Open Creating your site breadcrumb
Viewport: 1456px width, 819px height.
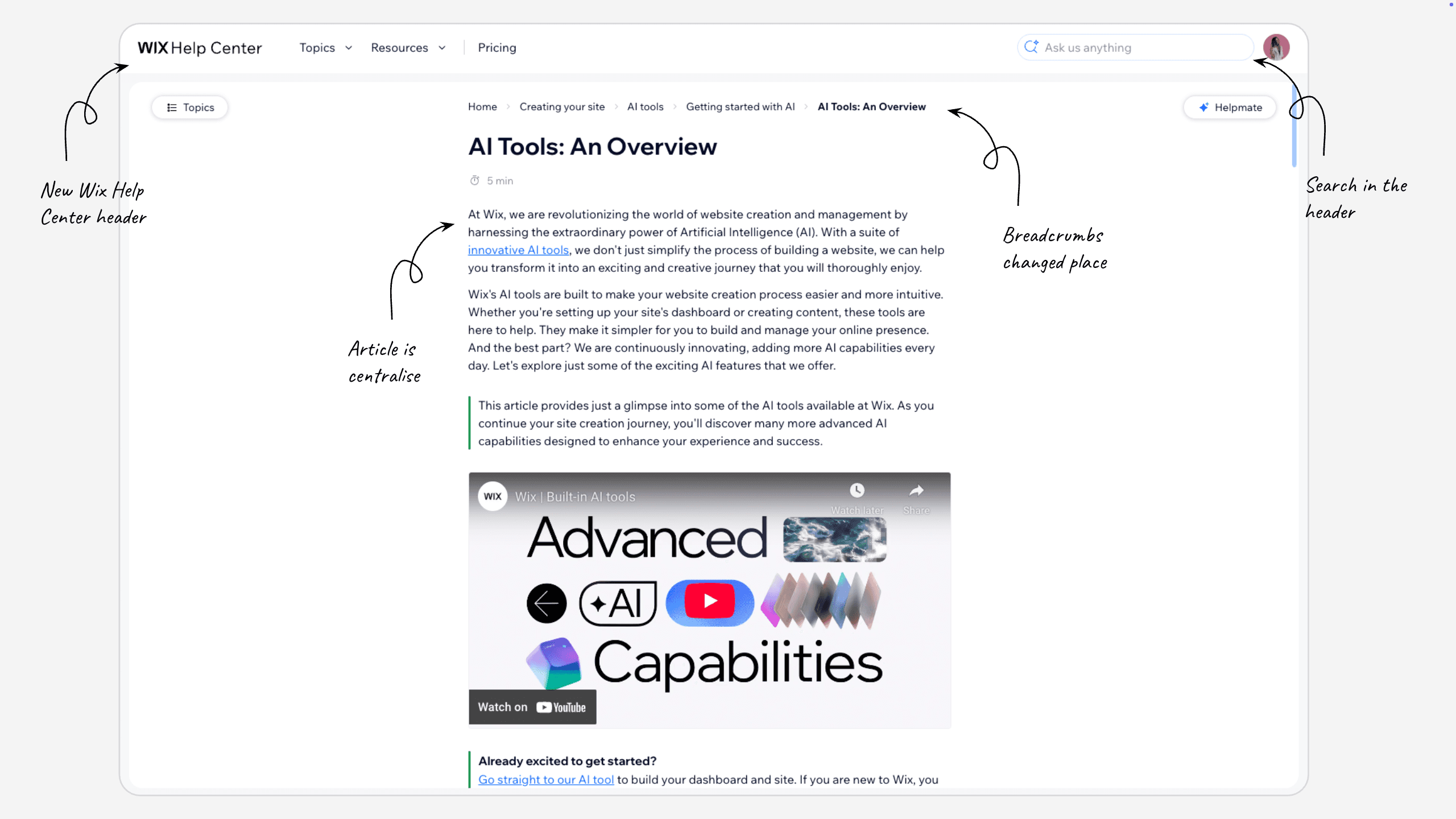[562, 107]
